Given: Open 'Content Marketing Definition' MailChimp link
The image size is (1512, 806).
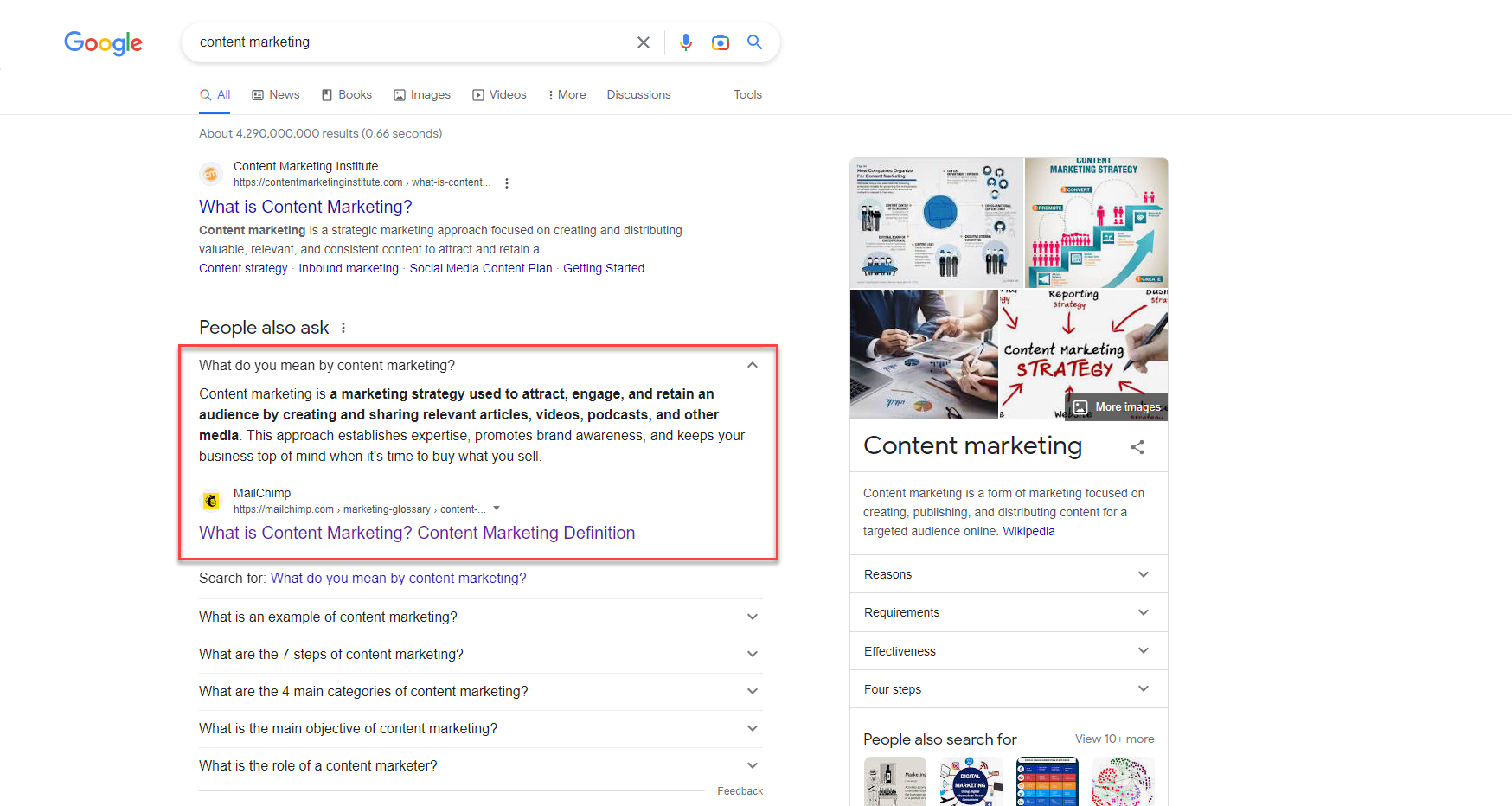Looking at the screenshot, I should click(417, 534).
